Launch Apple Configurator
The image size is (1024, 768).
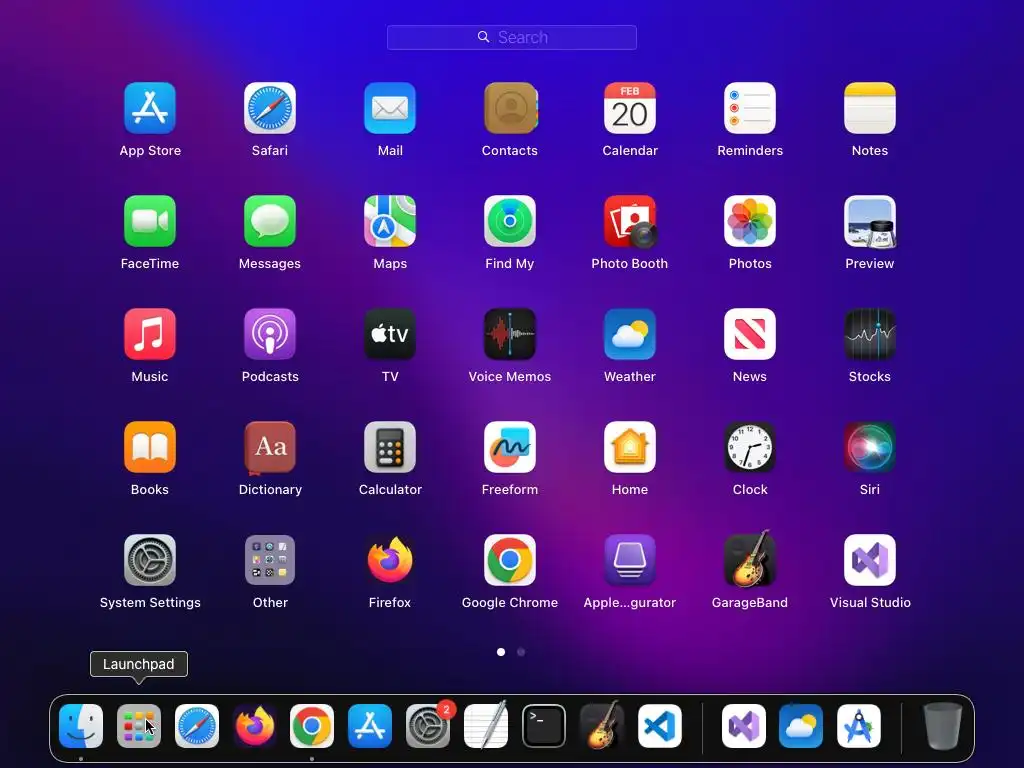pyautogui.click(x=630, y=560)
